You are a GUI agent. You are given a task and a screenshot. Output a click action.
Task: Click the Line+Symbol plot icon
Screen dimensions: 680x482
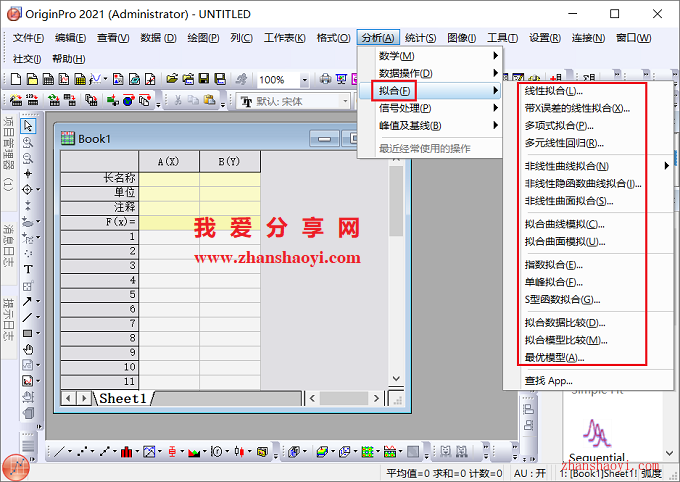coord(105,452)
